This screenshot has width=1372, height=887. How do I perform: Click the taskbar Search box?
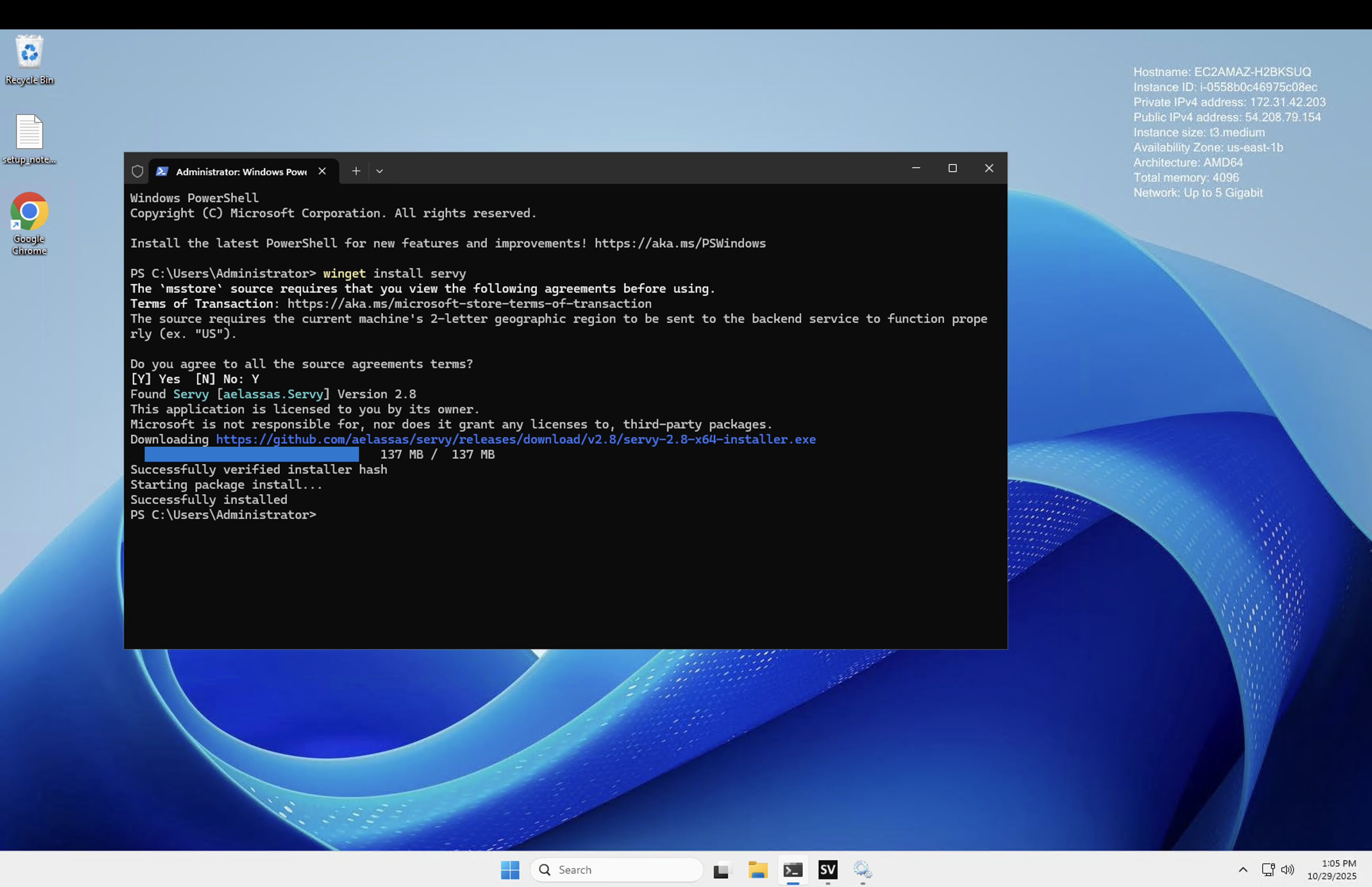click(617, 869)
